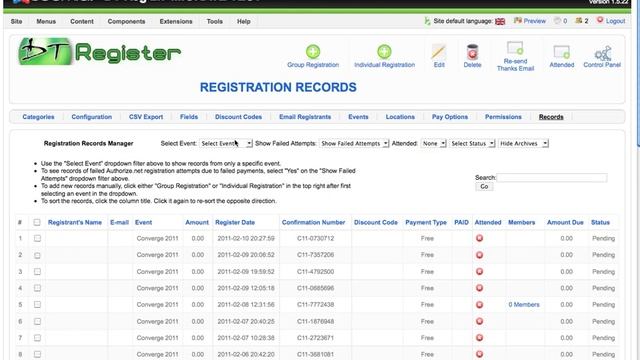
Task: Click the DT Register logo
Action: point(100,52)
